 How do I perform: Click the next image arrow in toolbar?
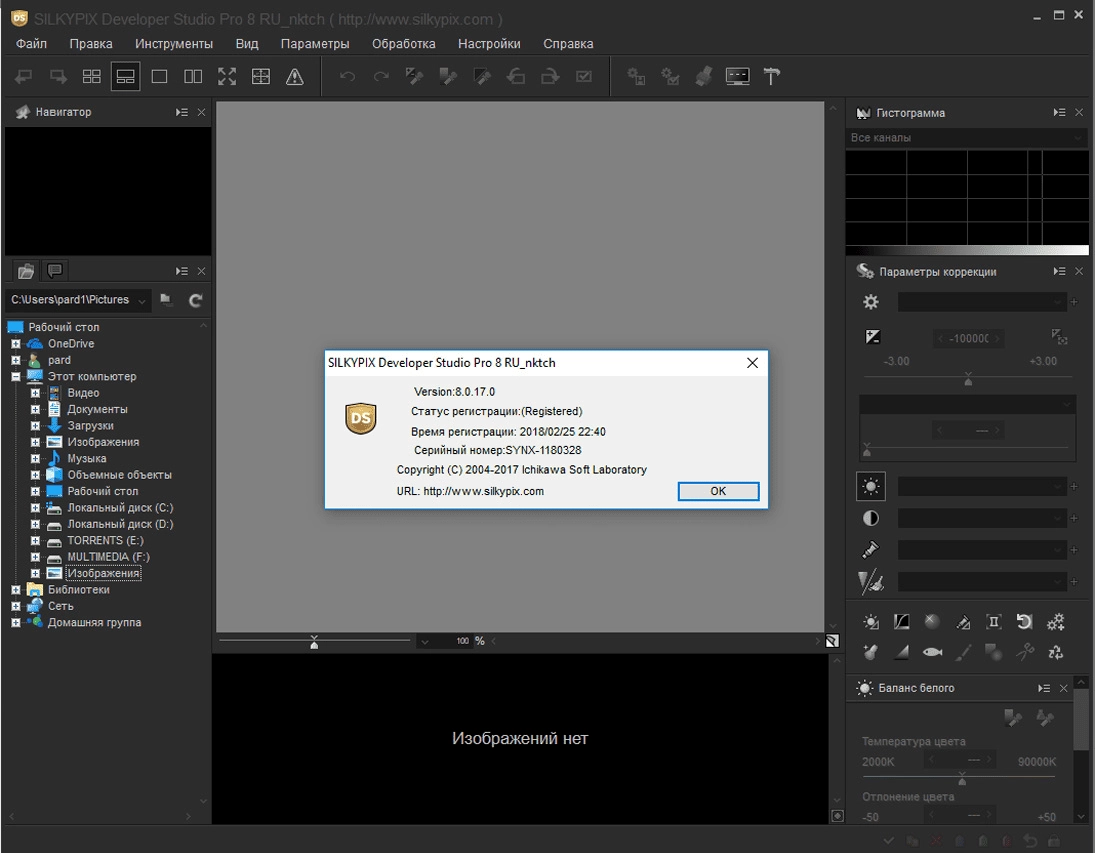pos(58,76)
